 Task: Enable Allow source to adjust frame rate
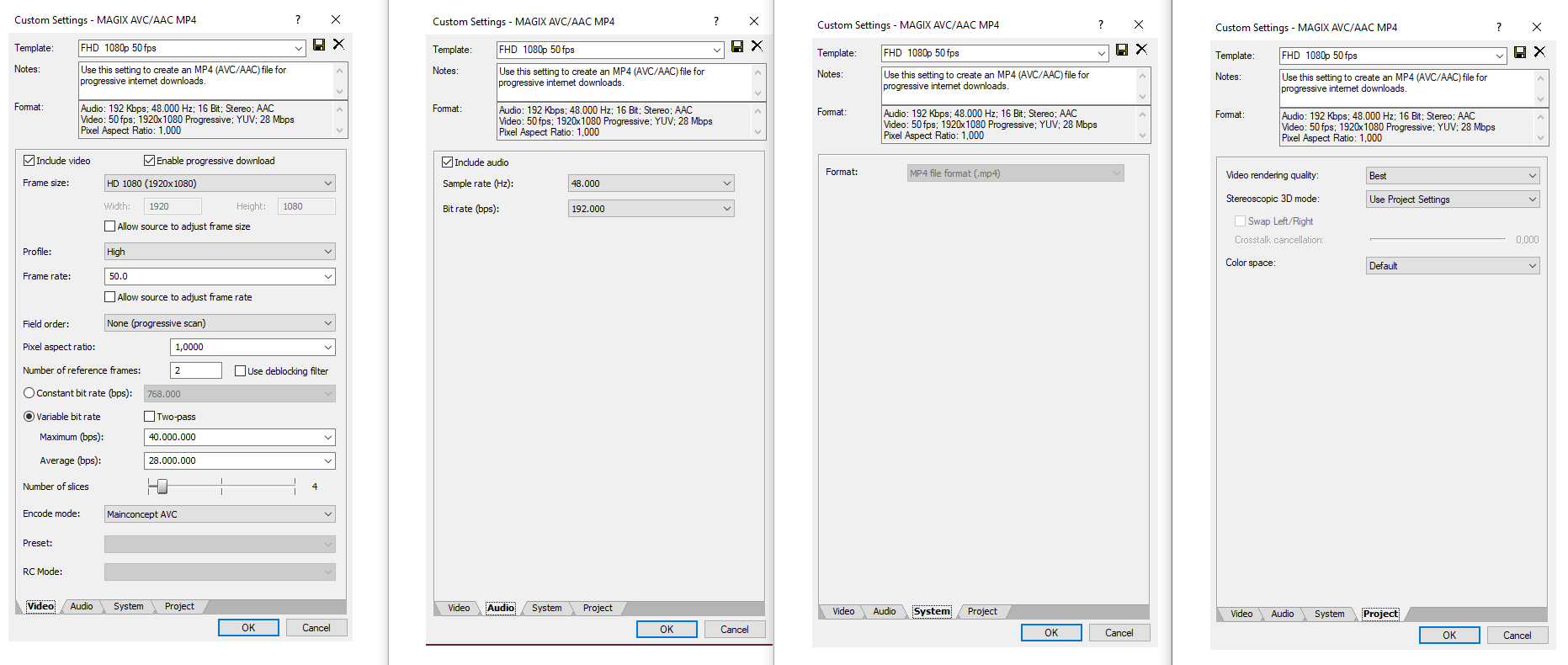click(x=109, y=296)
